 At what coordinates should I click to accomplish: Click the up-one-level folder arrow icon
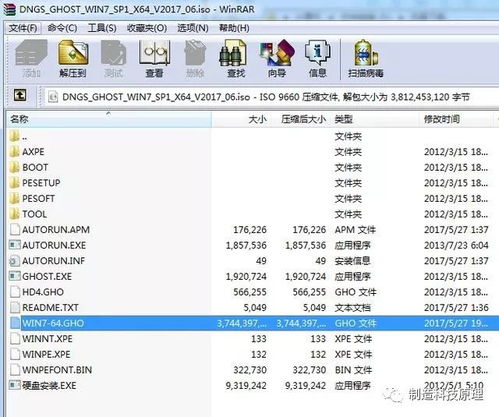(x=20, y=96)
